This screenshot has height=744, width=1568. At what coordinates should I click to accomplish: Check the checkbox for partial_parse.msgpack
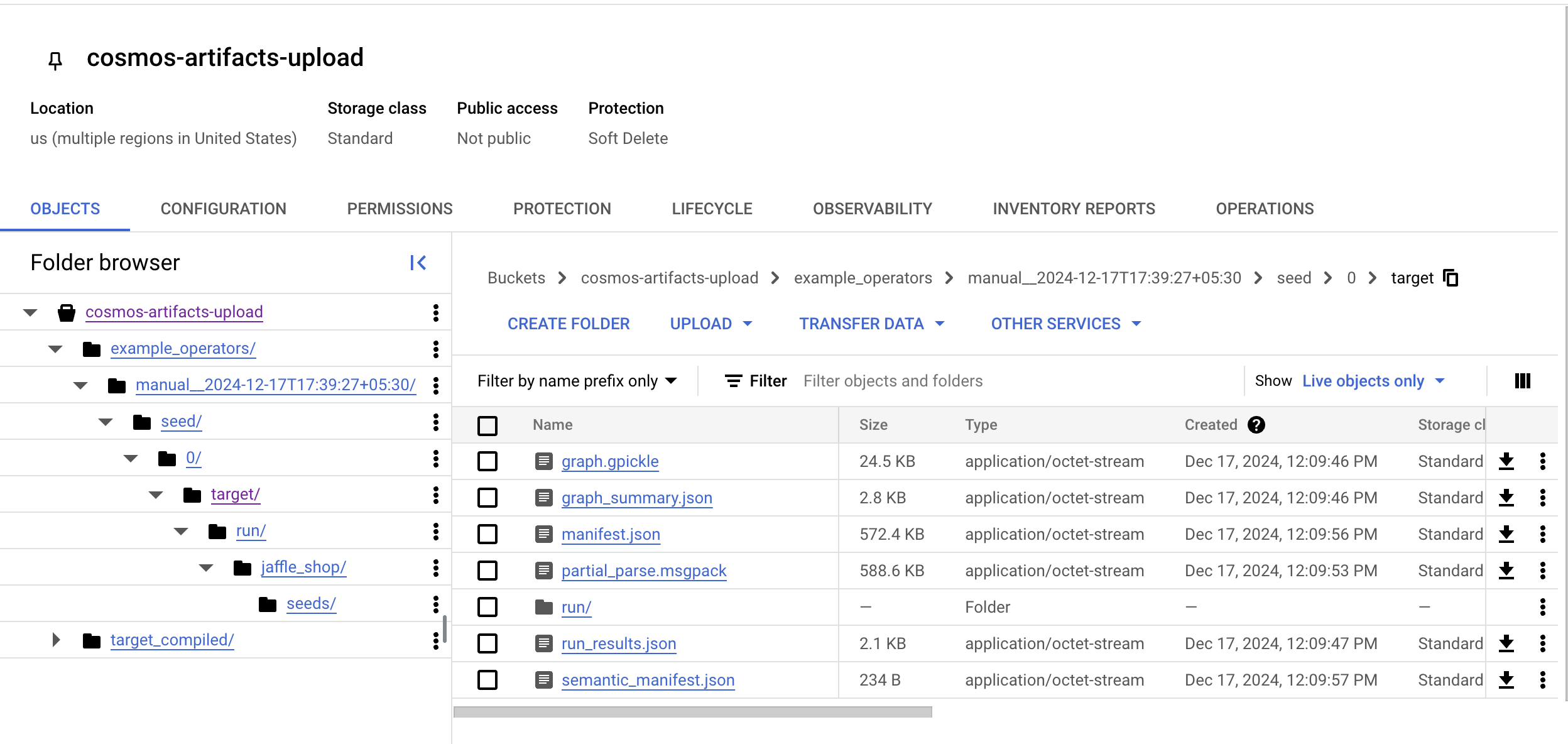(487, 570)
